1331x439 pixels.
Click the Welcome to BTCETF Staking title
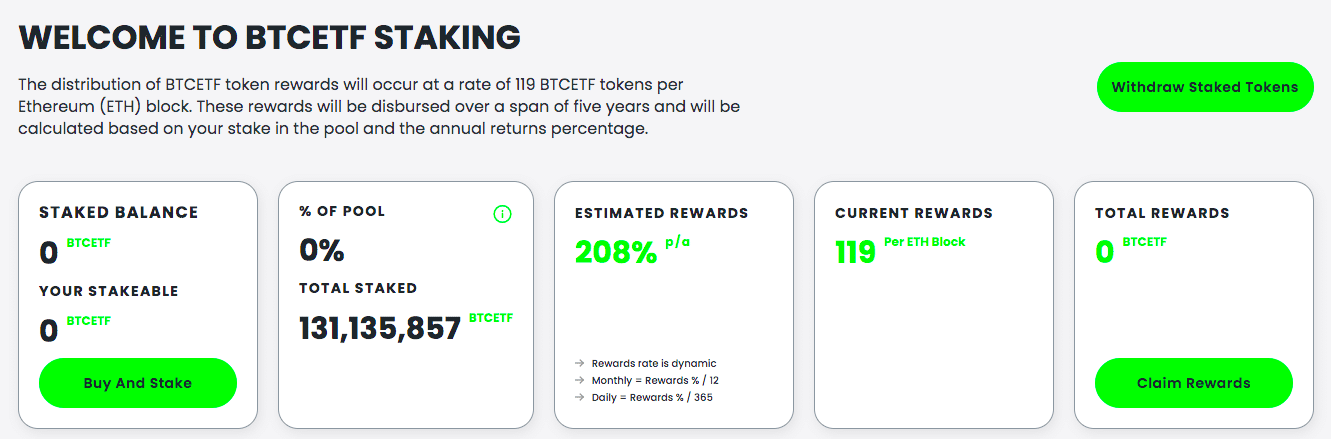coord(270,38)
